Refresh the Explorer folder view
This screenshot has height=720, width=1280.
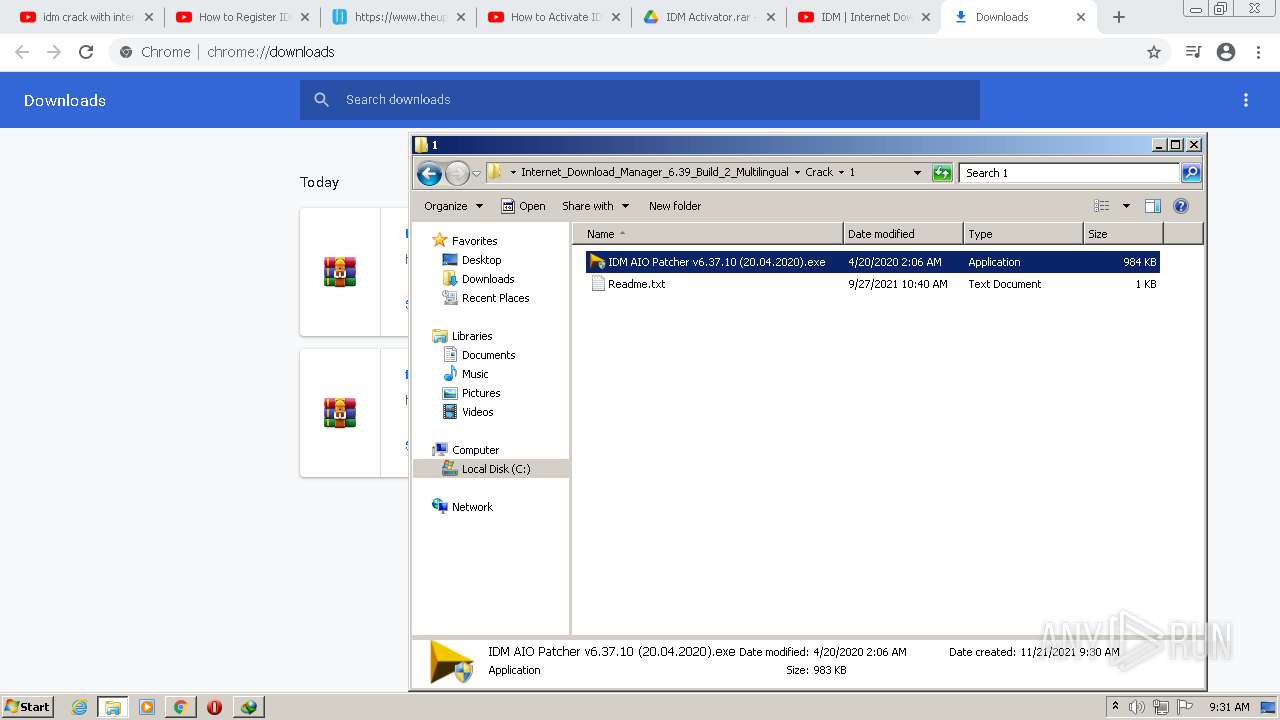[x=942, y=173]
